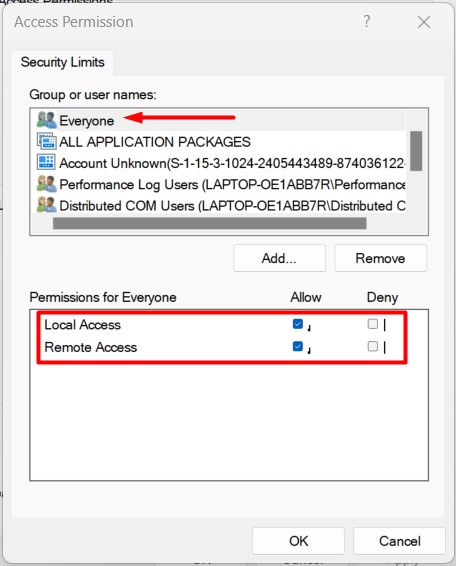This screenshot has height=566, width=456.
Task: Select Performance Log Users entry
Action: point(232,184)
